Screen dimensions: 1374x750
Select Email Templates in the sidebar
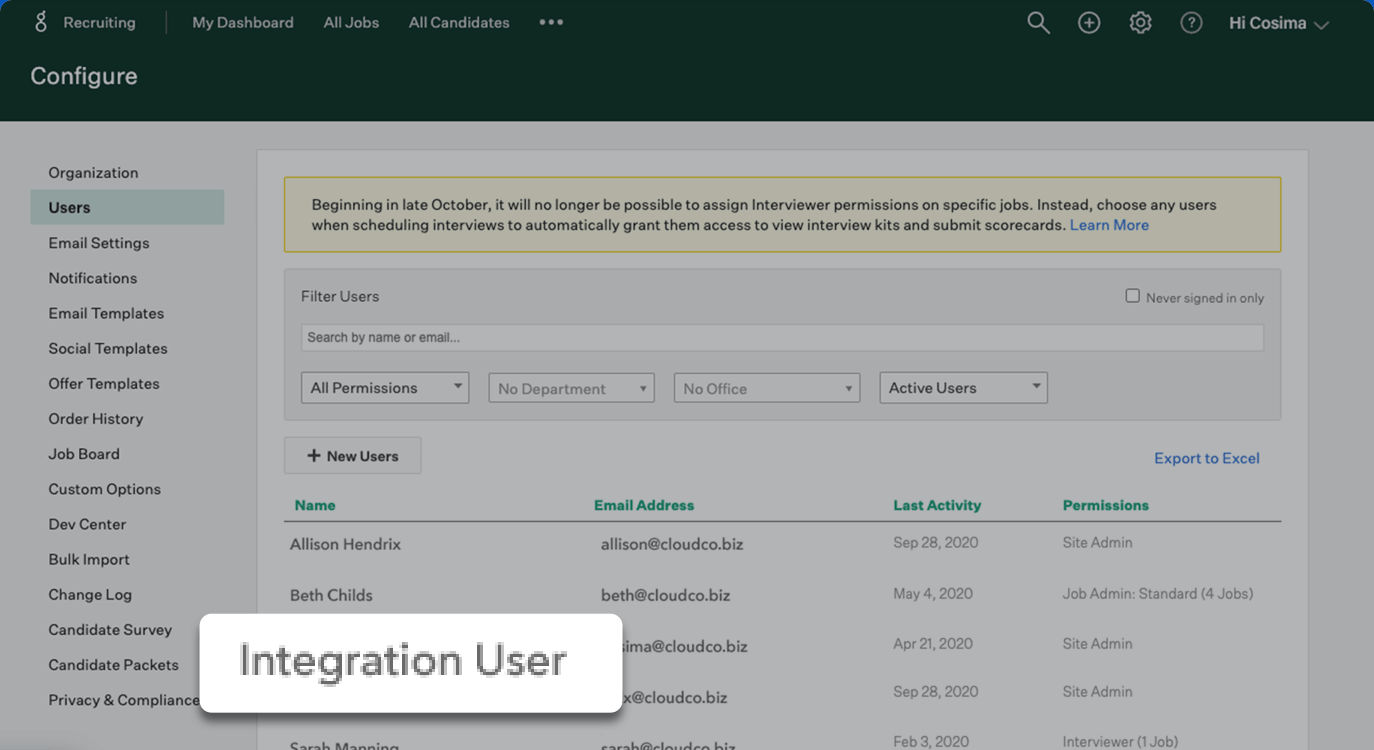(x=106, y=313)
